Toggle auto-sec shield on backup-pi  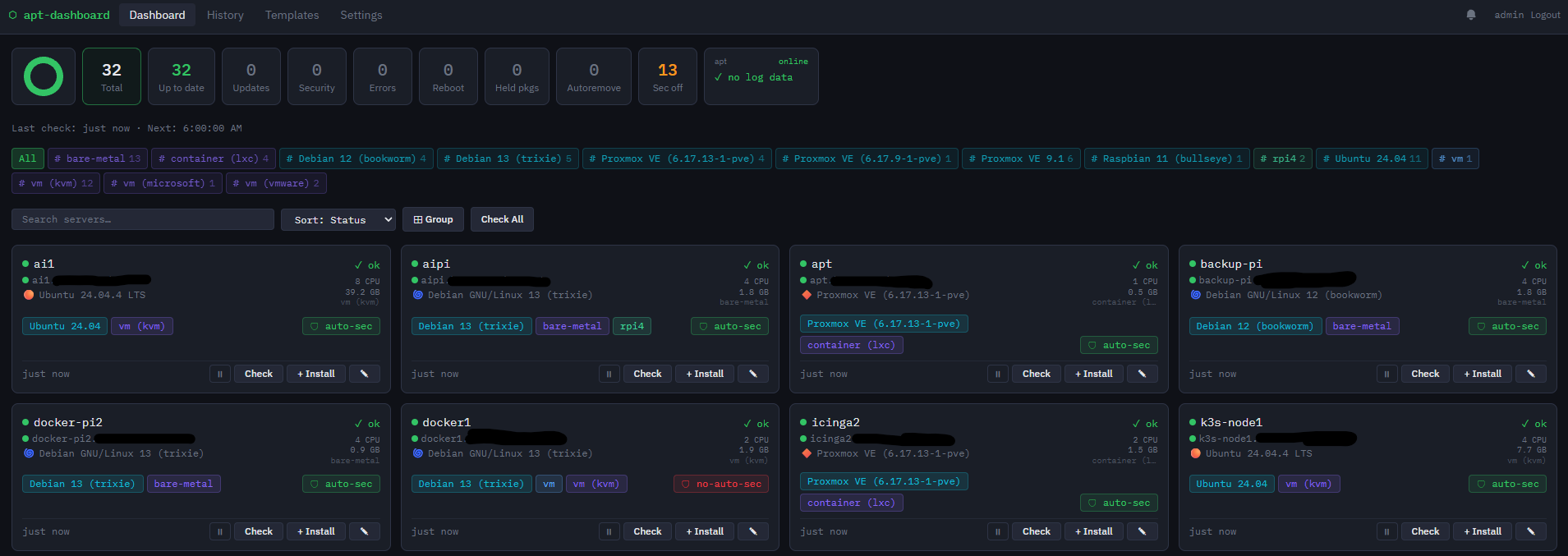(1507, 326)
